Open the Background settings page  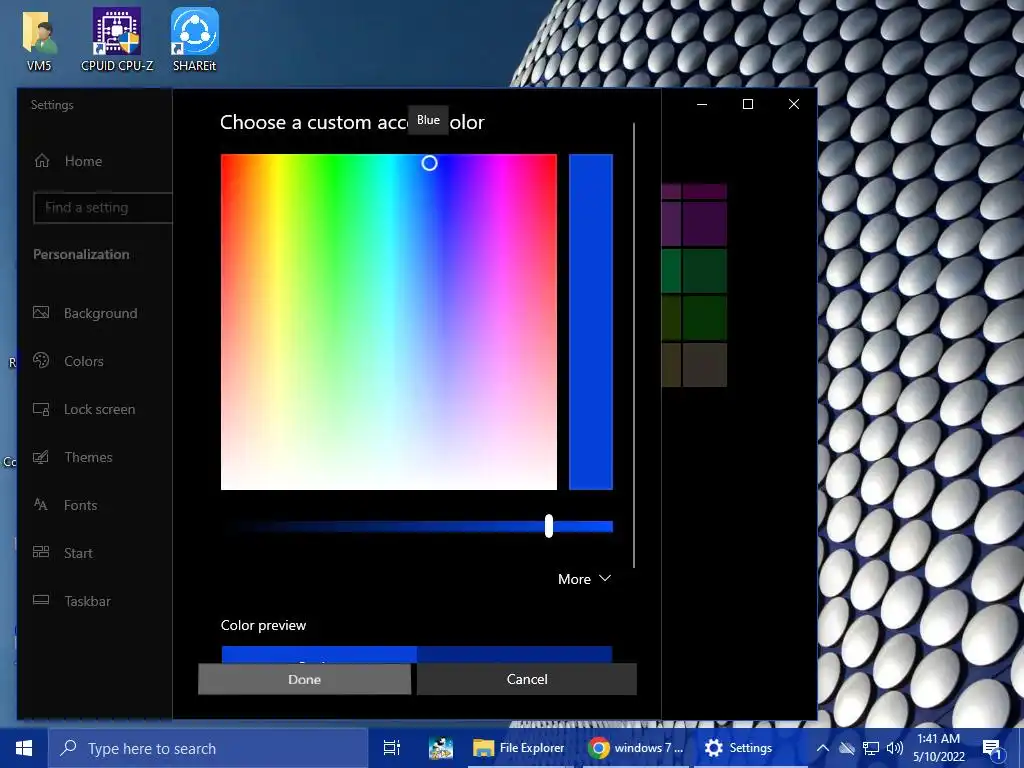tap(101, 313)
